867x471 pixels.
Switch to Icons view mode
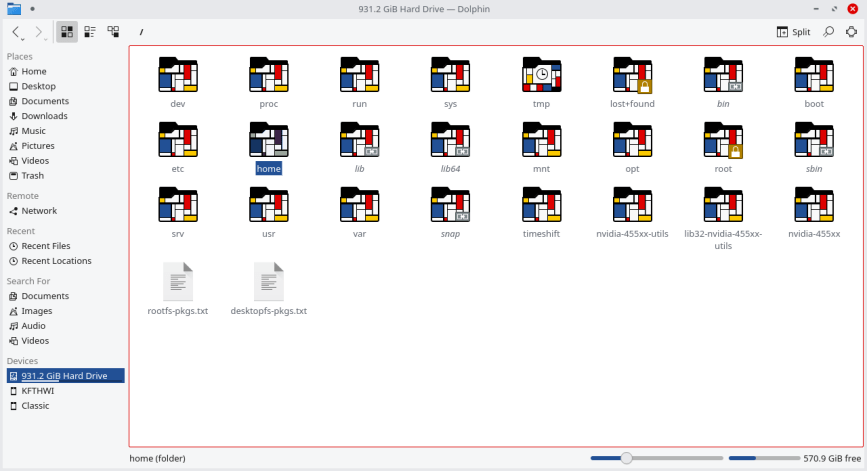pos(67,32)
